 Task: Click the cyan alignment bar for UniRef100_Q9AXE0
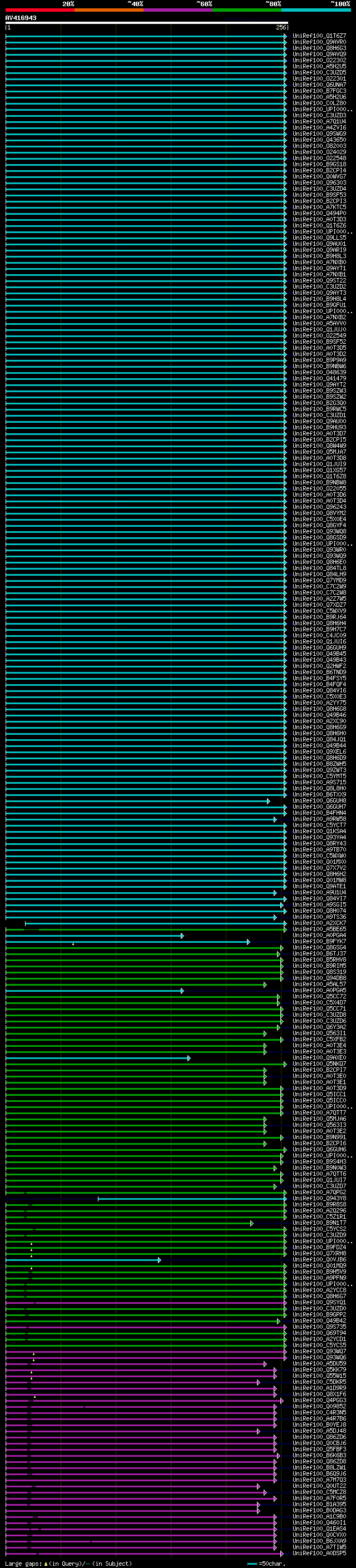98,1058
